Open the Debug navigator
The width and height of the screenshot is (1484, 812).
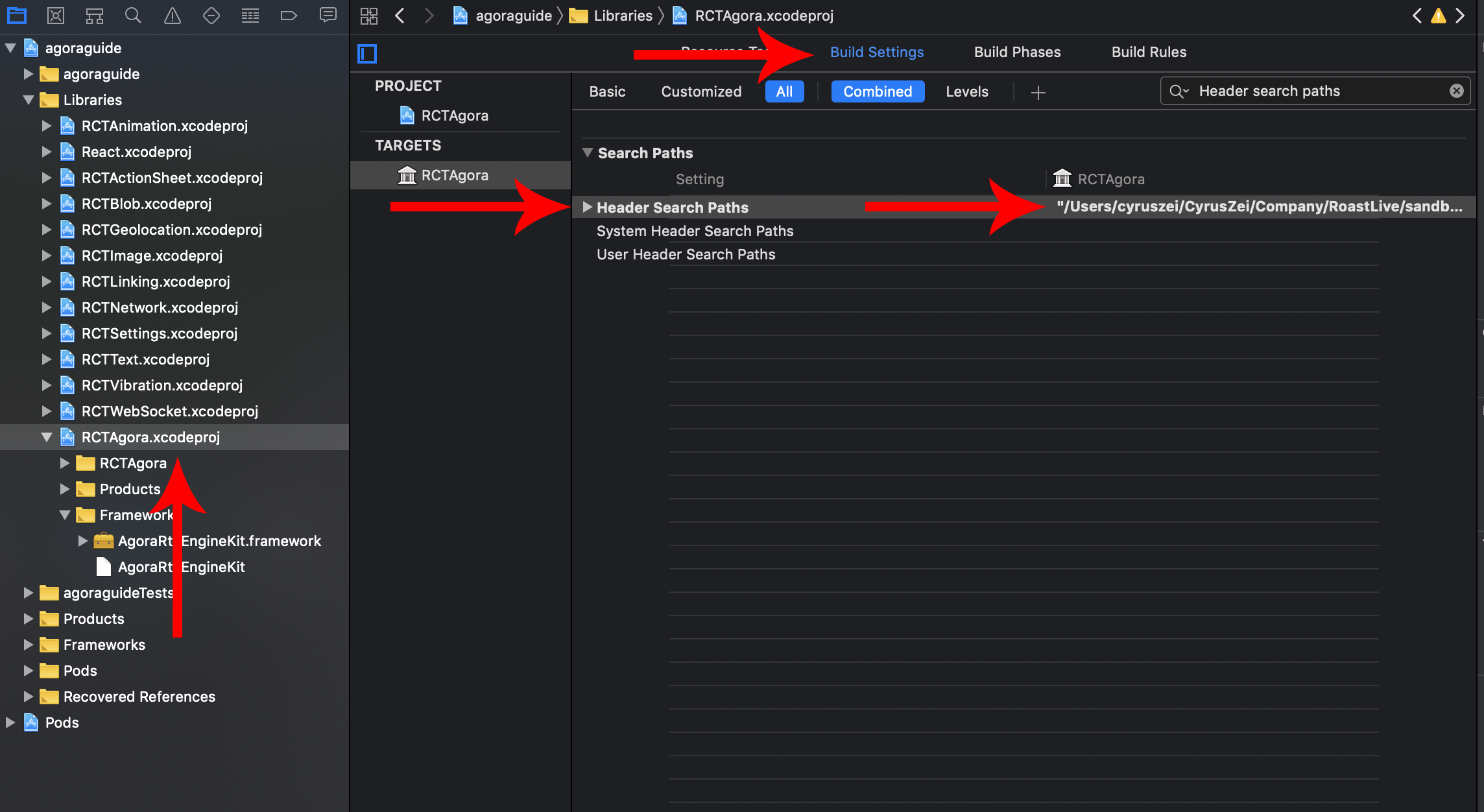pos(250,16)
